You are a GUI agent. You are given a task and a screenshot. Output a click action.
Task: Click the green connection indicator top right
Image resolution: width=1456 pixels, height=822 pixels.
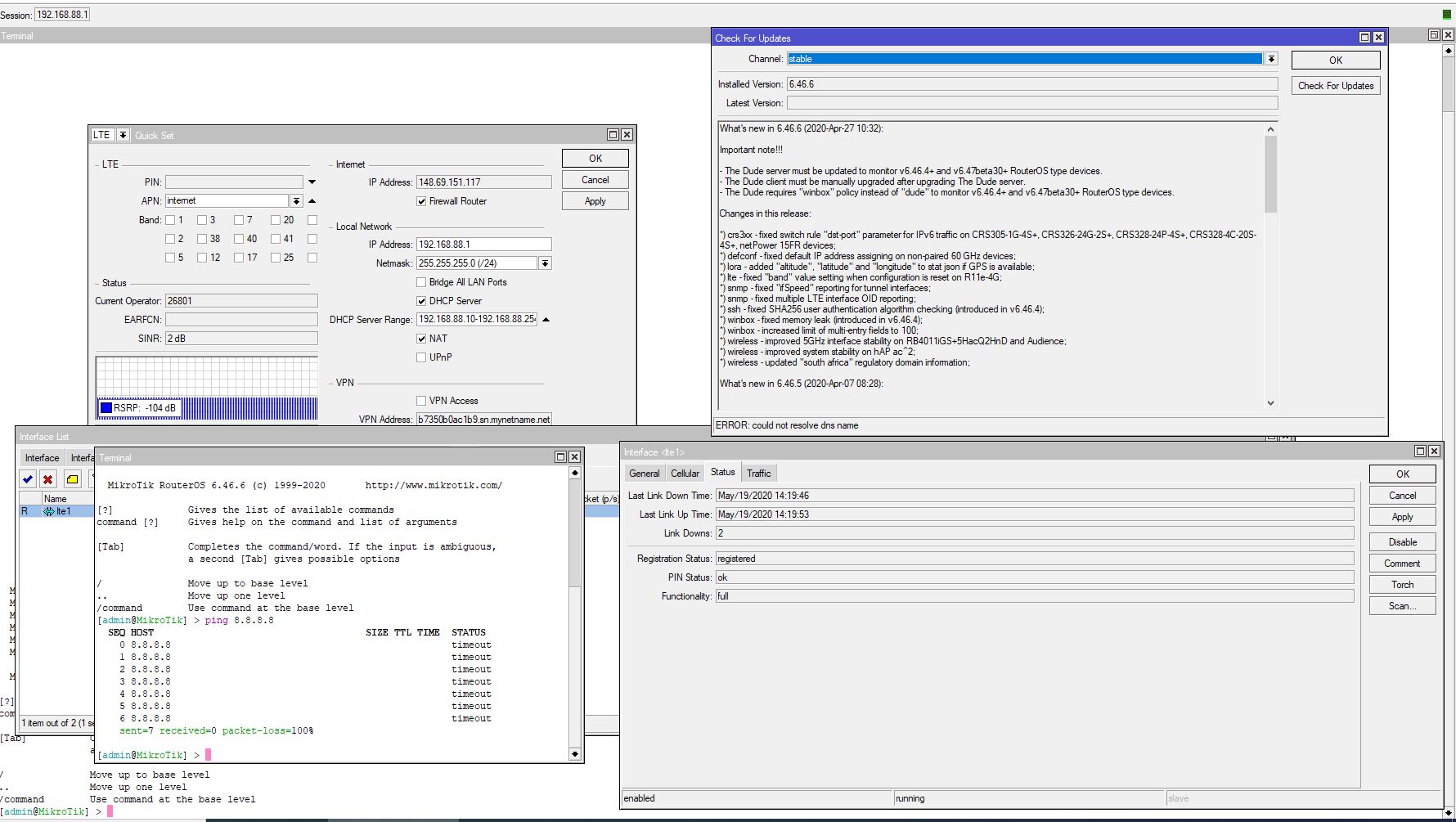click(1446, 14)
